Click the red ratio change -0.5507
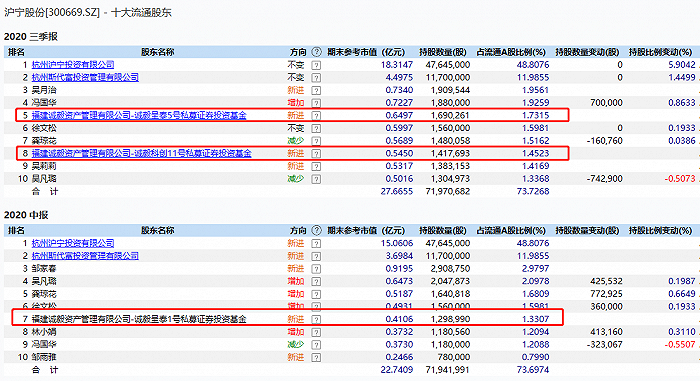The image size is (700, 381). [680, 344]
